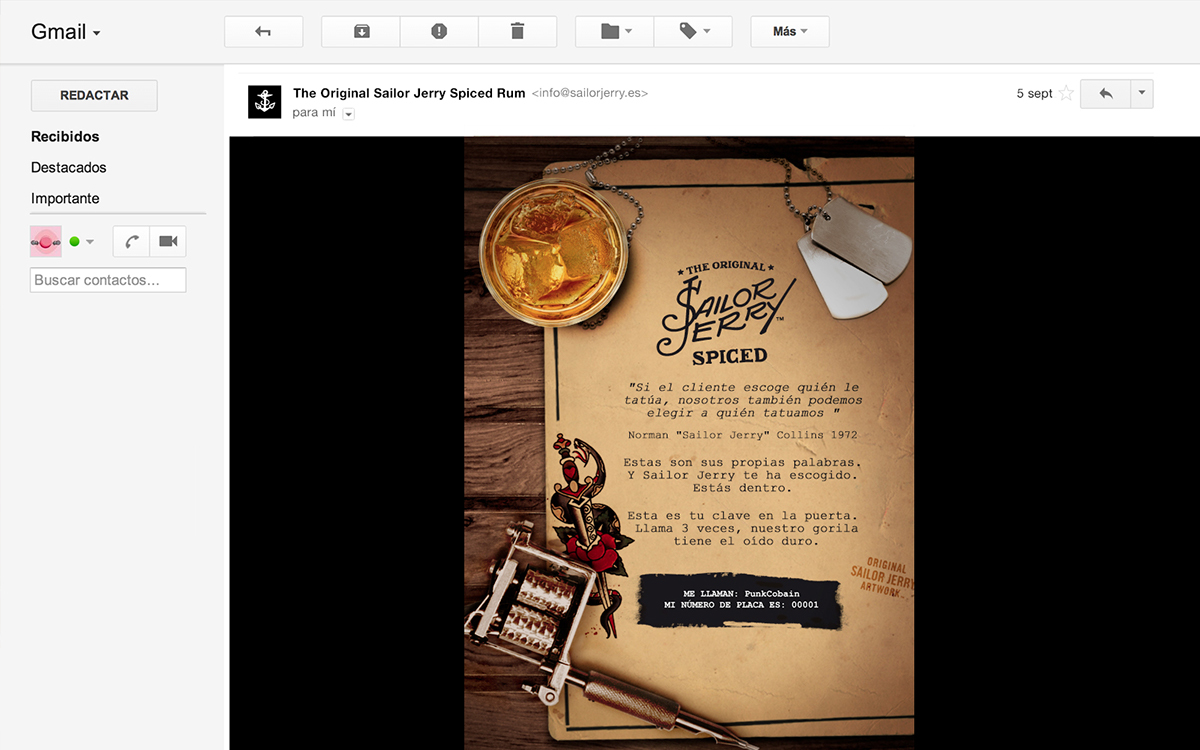Click sender name The Original Sailor Jerry Spiced Rum
The image size is (1200, 750).
409,93
